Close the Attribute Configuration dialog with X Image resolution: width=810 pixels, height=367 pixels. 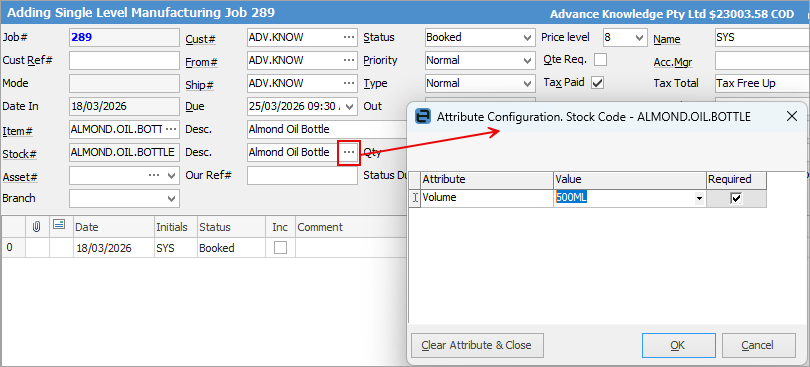791,116
